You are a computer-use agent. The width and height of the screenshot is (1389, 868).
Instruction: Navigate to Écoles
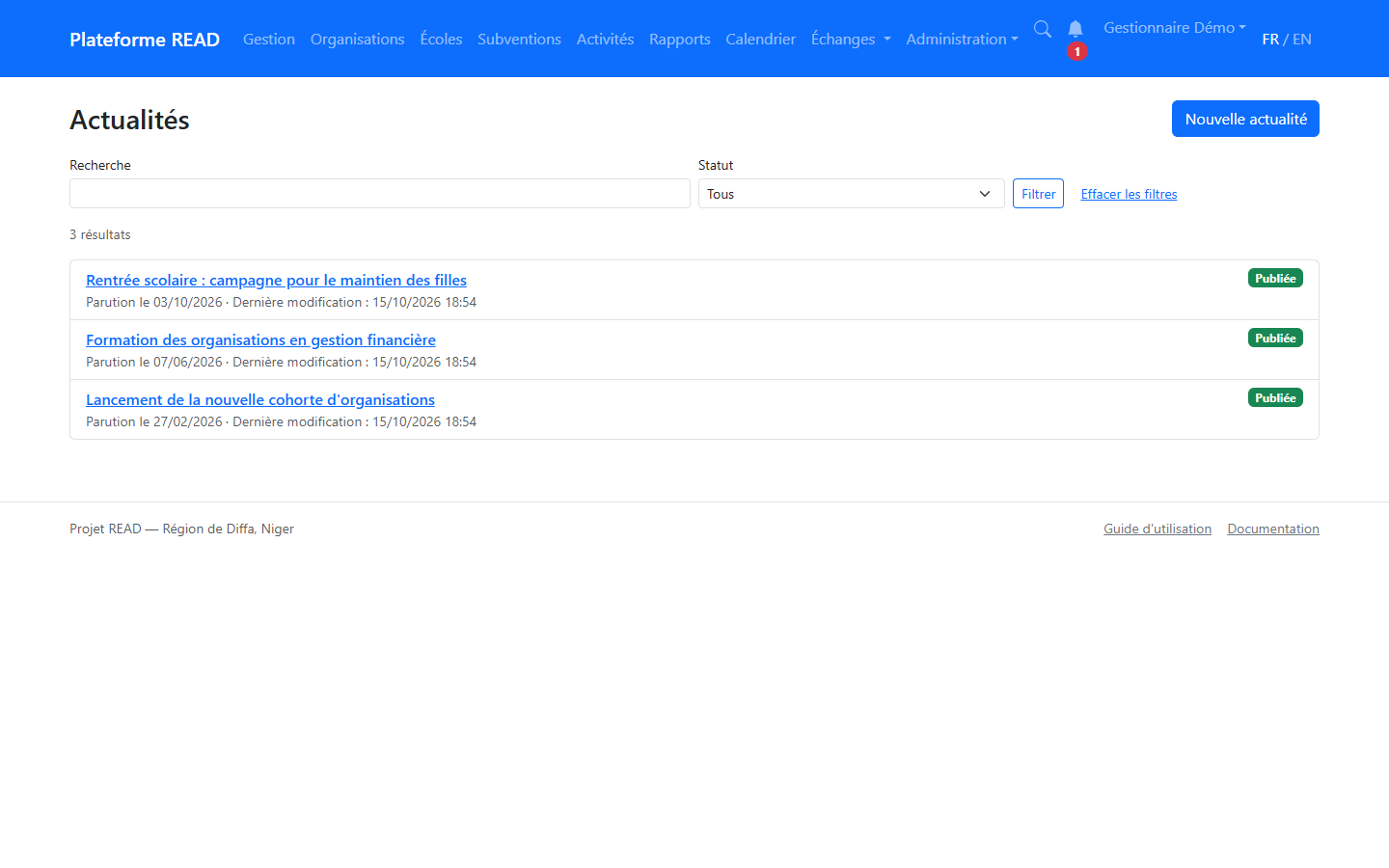click(441, 39)
